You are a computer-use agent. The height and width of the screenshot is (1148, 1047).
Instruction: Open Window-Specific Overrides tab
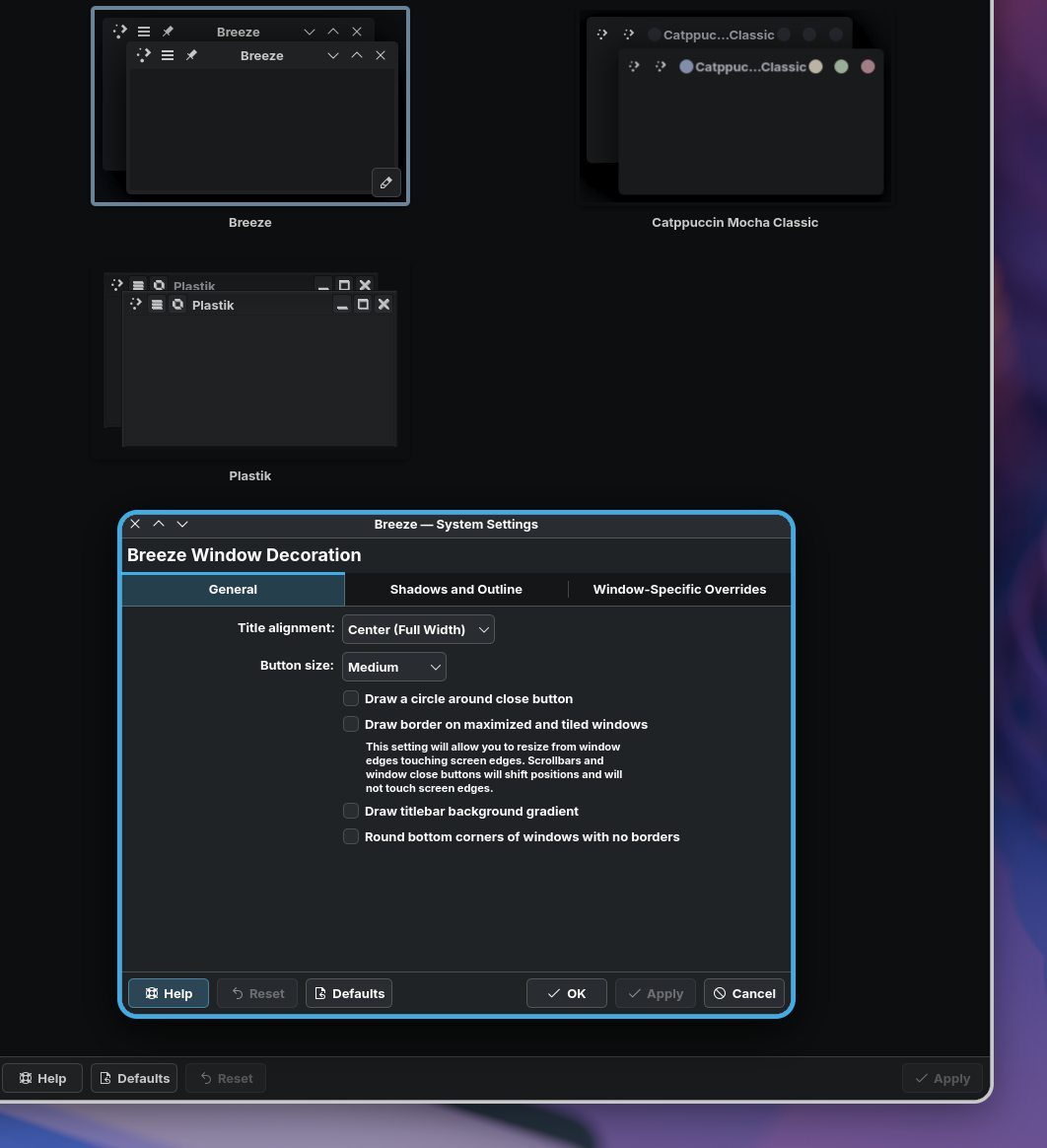coord(679,590)
